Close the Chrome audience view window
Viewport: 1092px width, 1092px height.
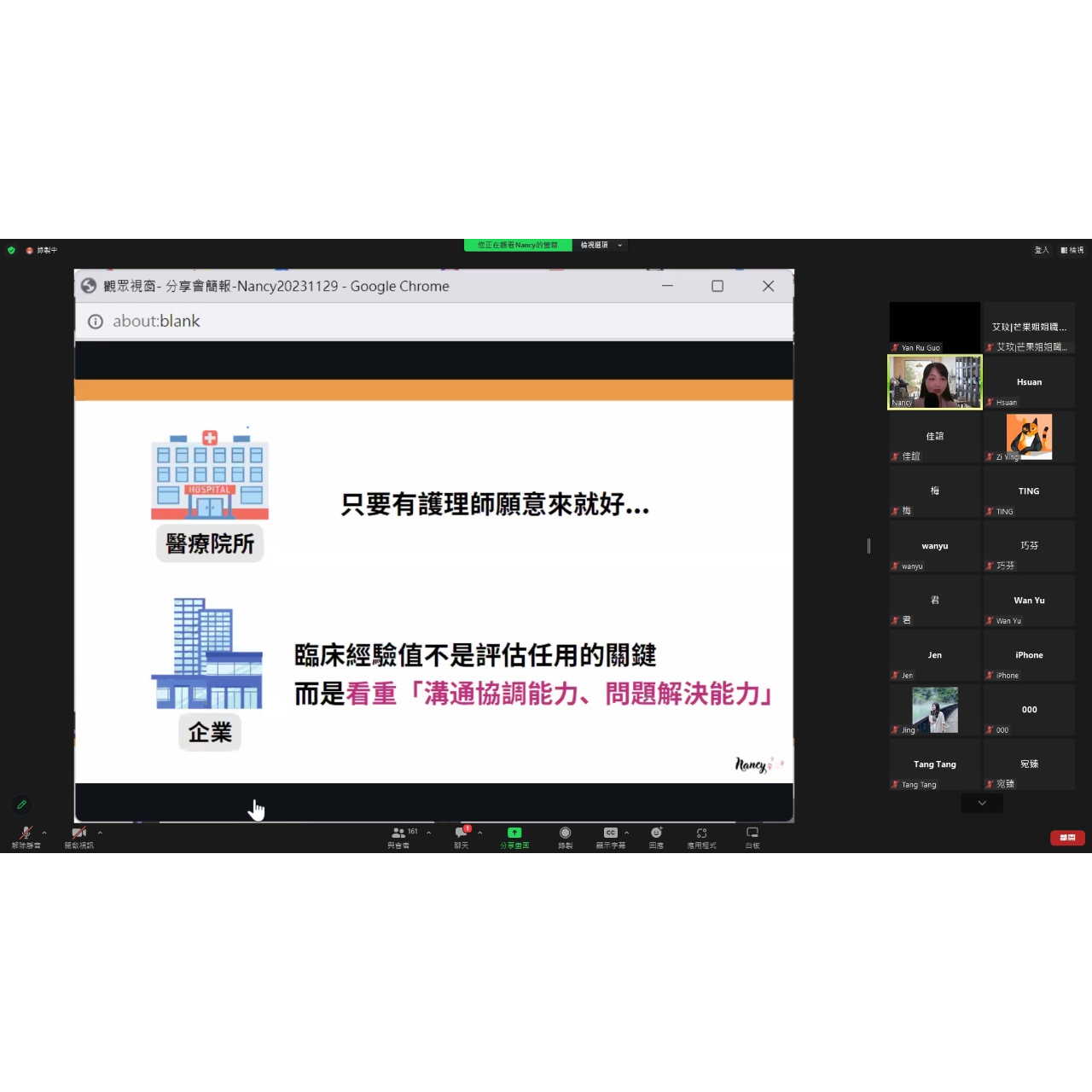(768, 286)
